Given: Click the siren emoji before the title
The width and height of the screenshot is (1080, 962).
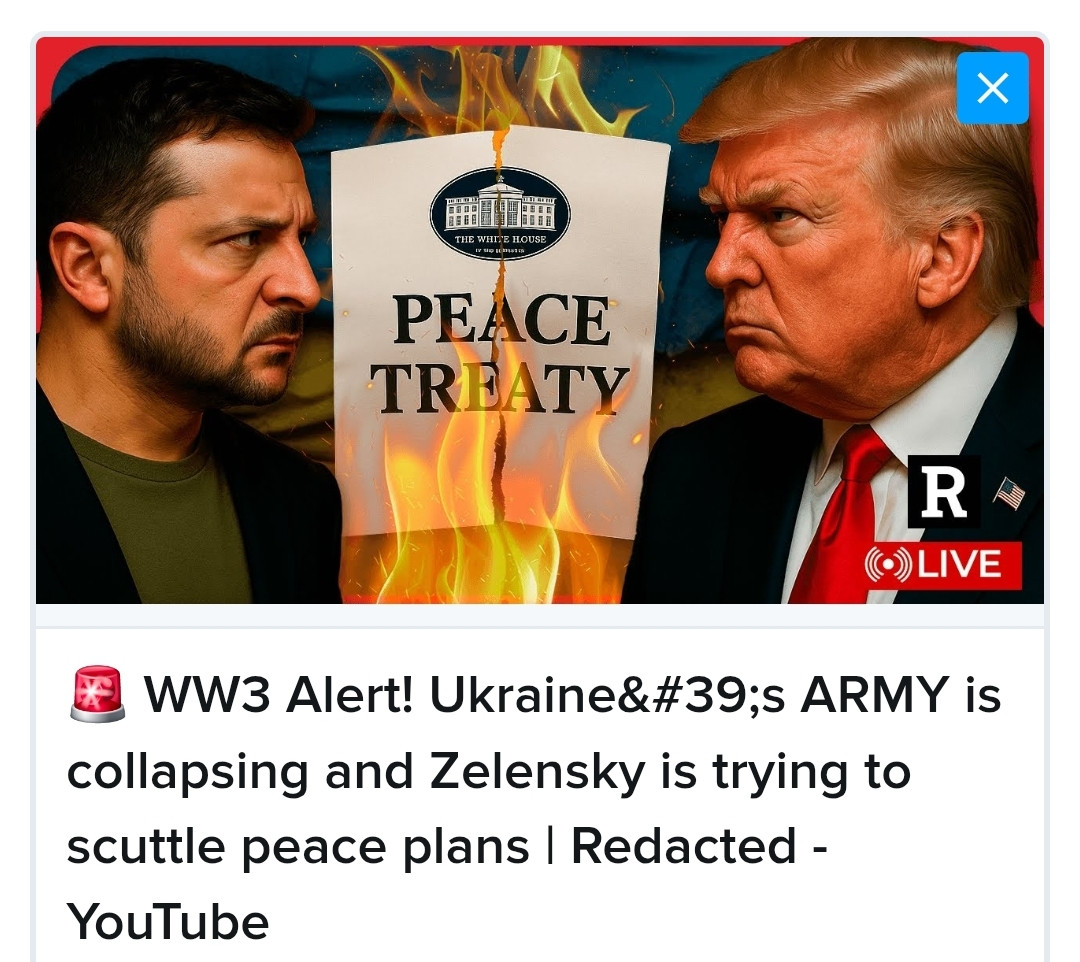Looking at the screenshot, I should [x=98, y=693].
